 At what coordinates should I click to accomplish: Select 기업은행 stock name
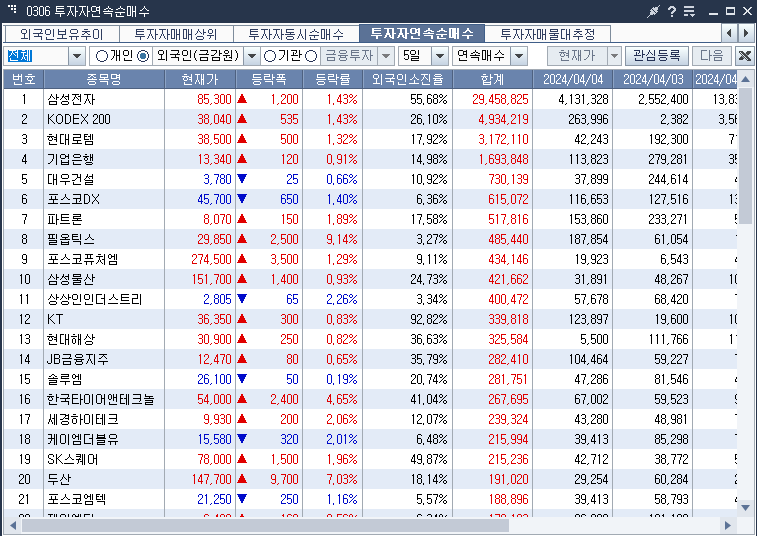(x=70, y=159)
